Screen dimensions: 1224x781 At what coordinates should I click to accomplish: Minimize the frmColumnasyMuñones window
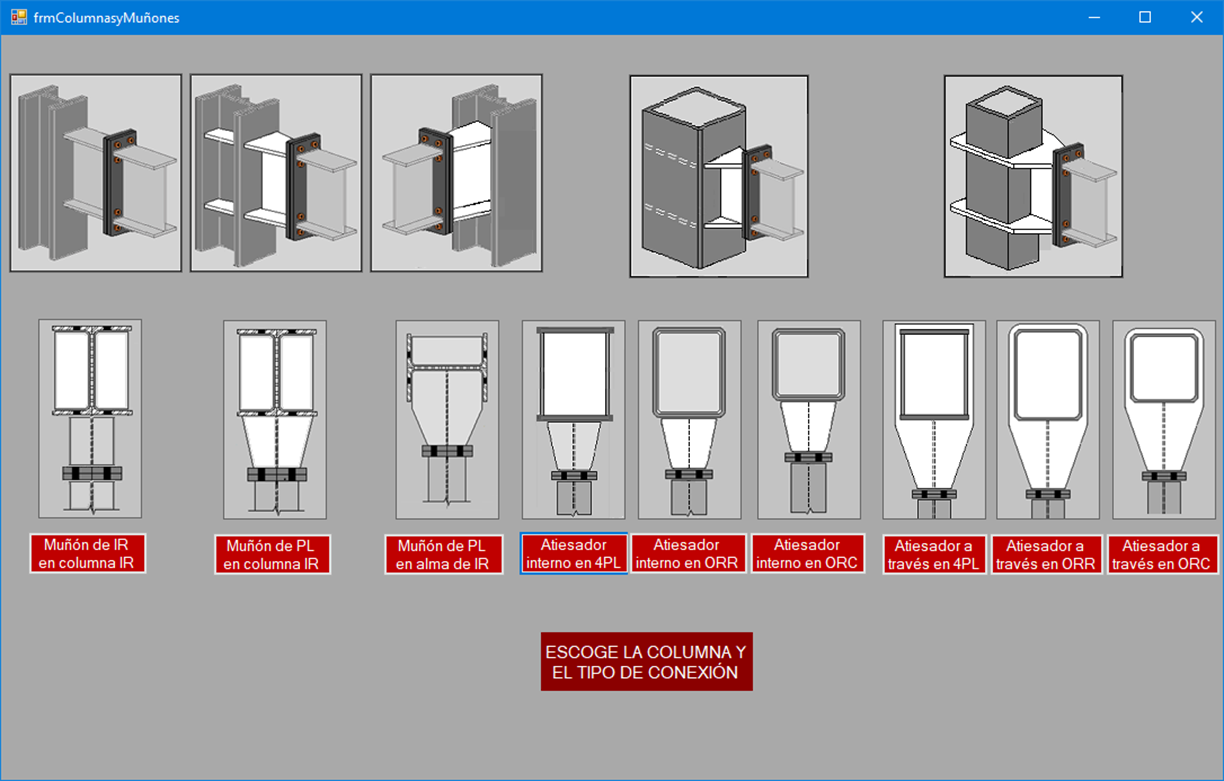(1094, 17)
